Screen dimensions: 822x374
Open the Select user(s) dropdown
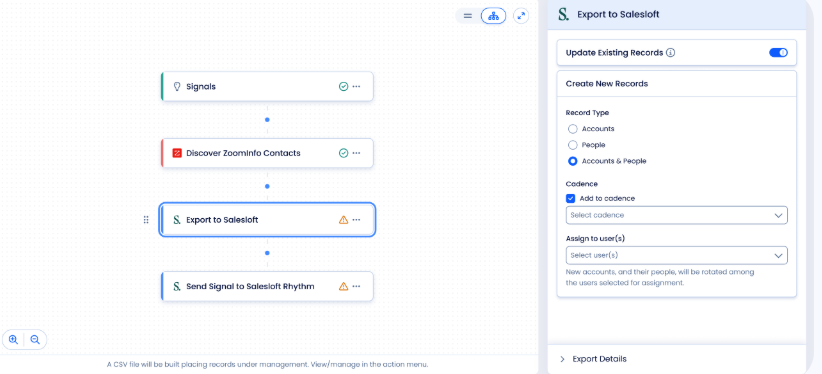tap(676, 255)
